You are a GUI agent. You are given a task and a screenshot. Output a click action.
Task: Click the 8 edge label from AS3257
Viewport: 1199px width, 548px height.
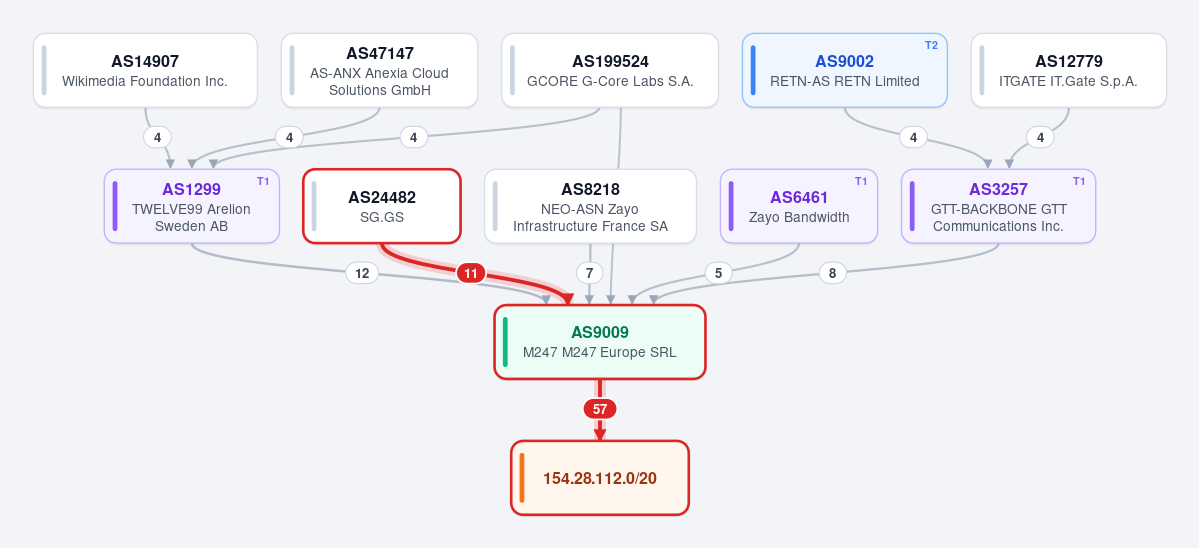pos(833,273)
